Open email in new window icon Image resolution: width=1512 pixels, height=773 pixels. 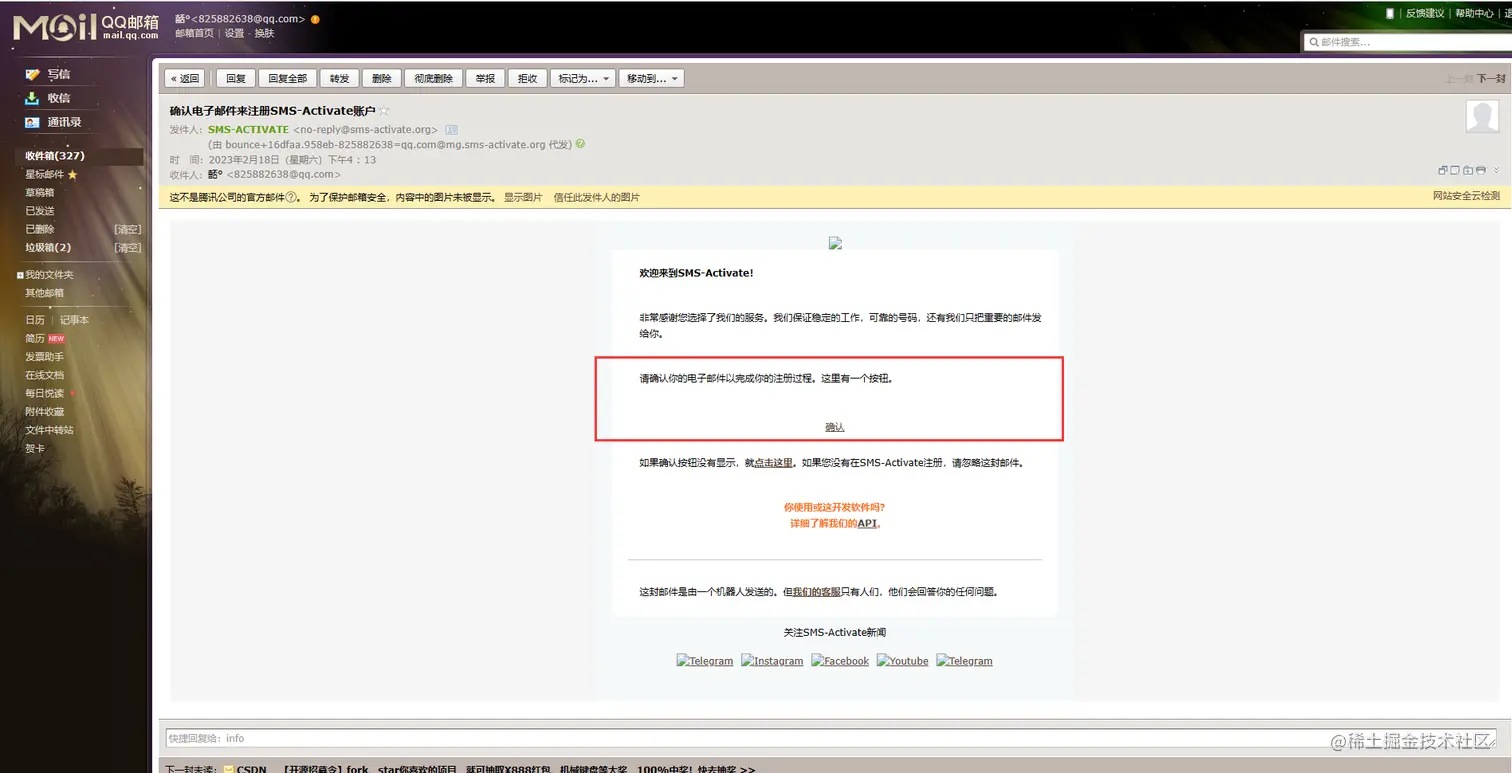click(x=1443, y=171)
